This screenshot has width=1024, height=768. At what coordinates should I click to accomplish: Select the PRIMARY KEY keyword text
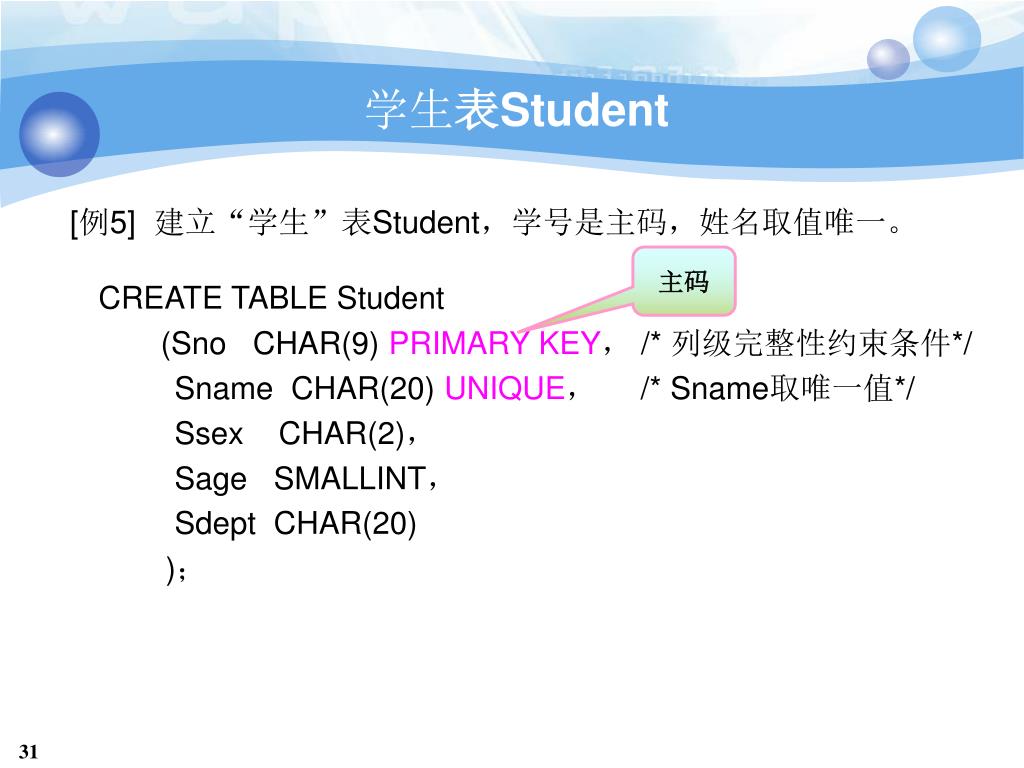(x=494, y=343)
